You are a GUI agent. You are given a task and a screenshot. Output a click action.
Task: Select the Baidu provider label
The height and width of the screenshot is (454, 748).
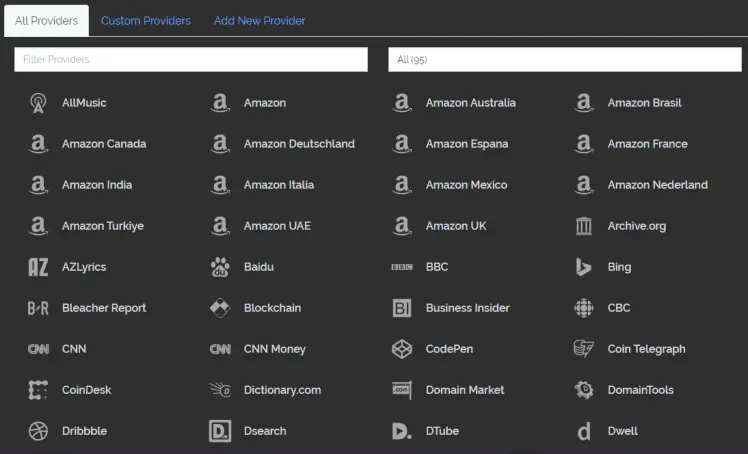(259, 267)
